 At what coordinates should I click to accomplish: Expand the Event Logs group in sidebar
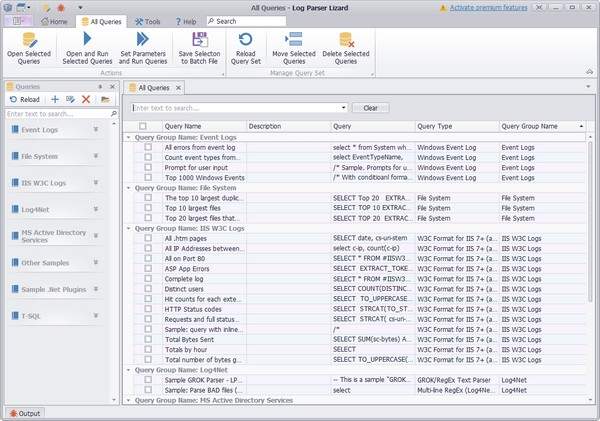tap(96, 129)
